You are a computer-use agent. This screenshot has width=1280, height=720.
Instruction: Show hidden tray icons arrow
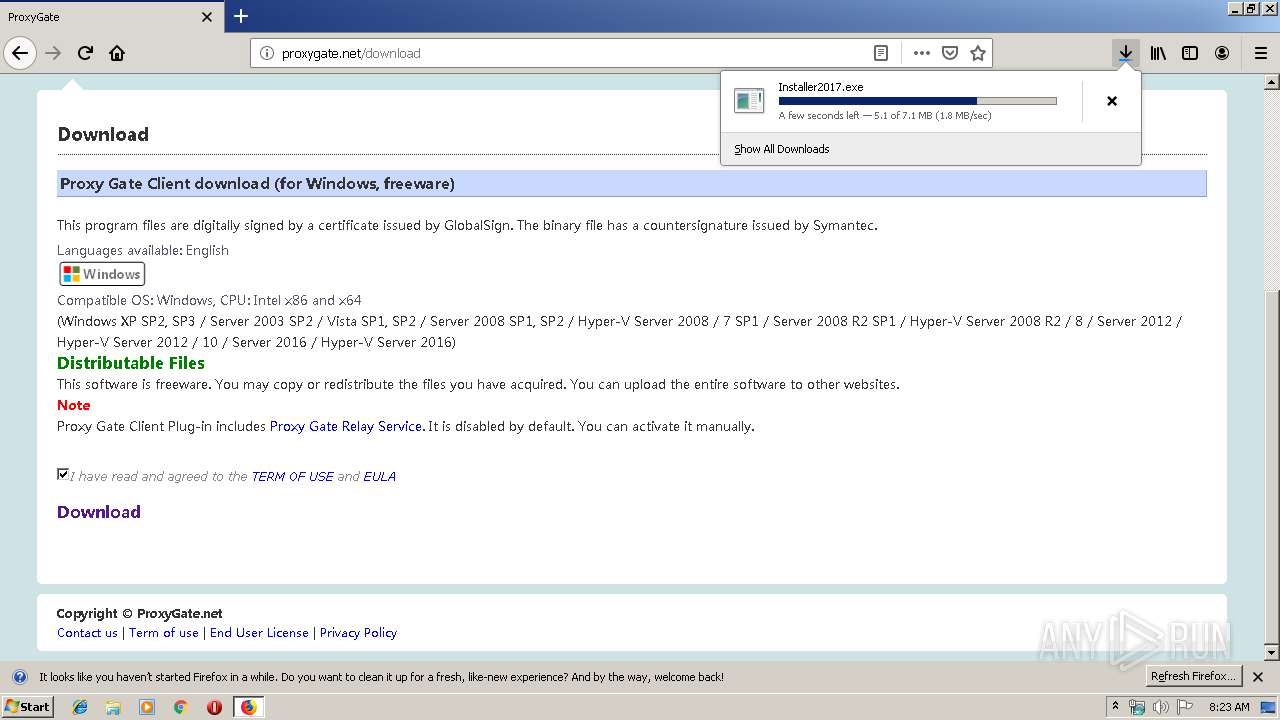pyautogui.click(x=1116, y=707)
